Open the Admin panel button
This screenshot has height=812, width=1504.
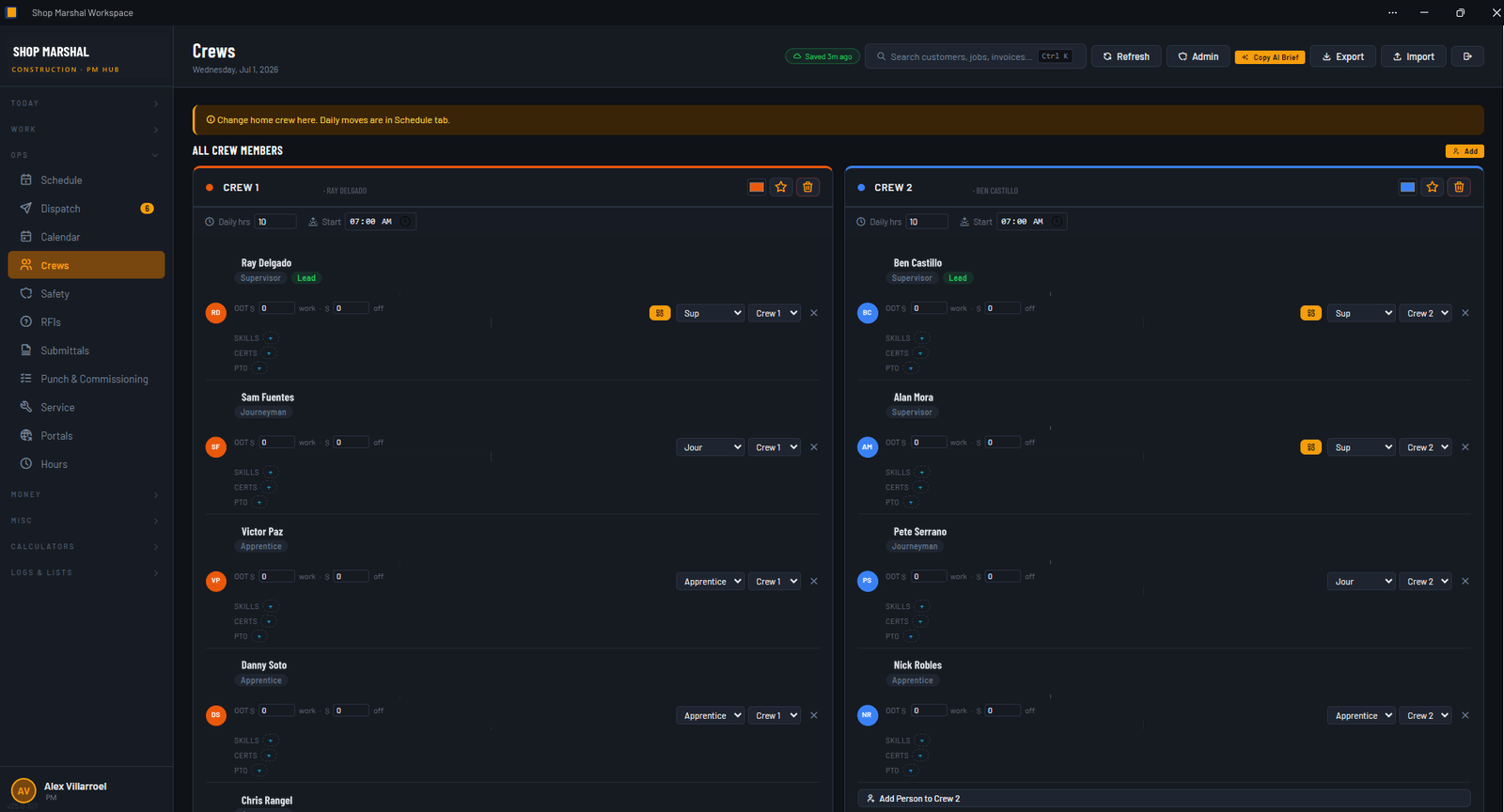(1198, 56)
